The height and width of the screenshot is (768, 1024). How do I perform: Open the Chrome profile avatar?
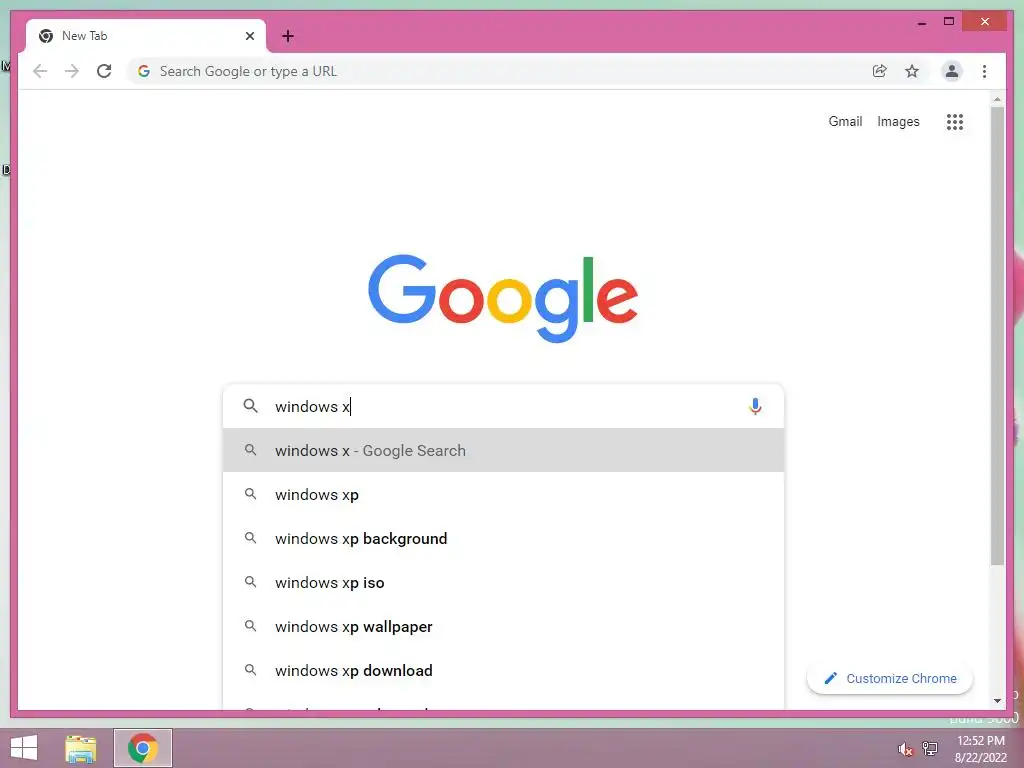952,71
